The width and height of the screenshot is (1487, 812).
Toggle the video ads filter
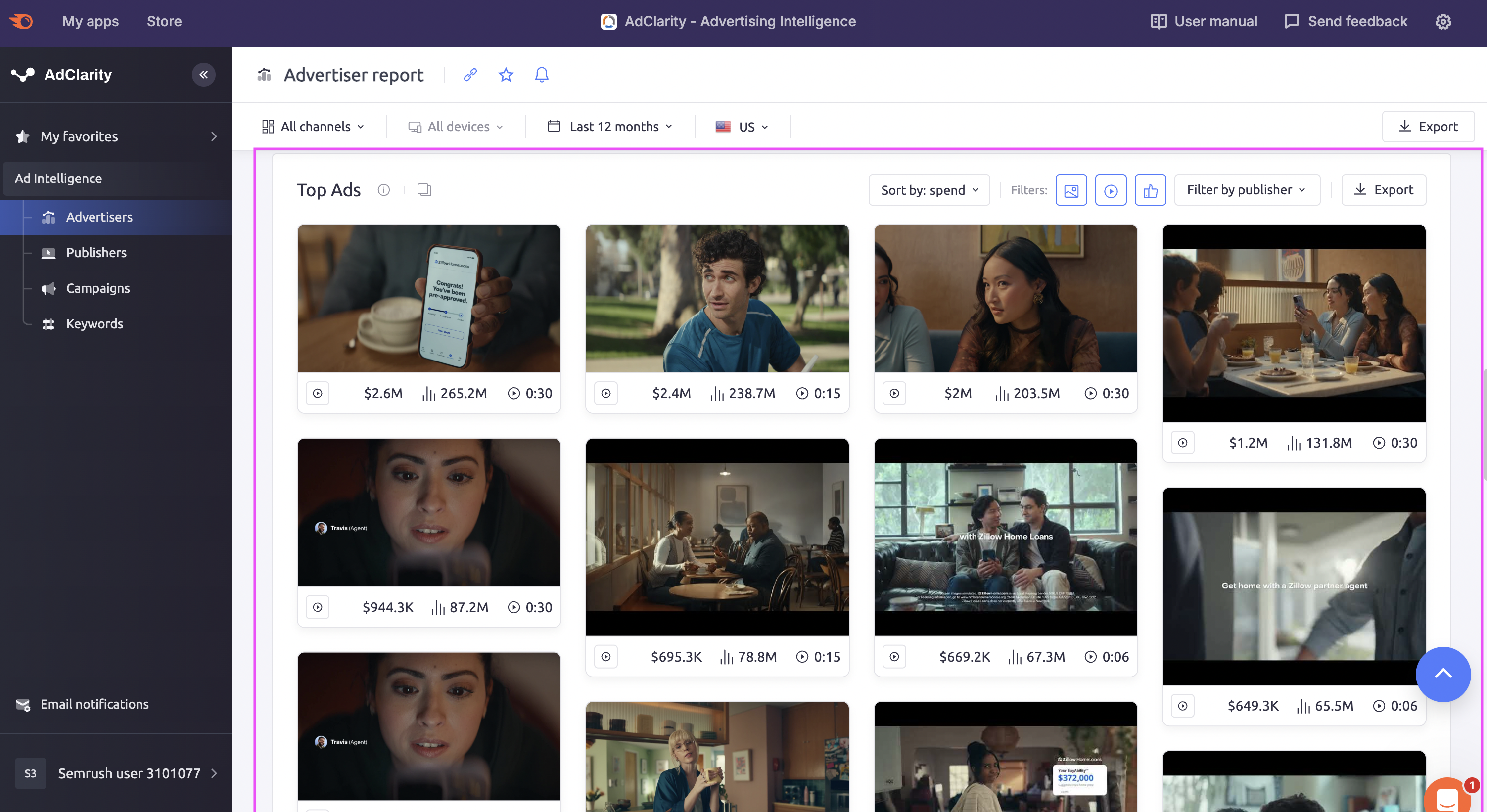1111,190
